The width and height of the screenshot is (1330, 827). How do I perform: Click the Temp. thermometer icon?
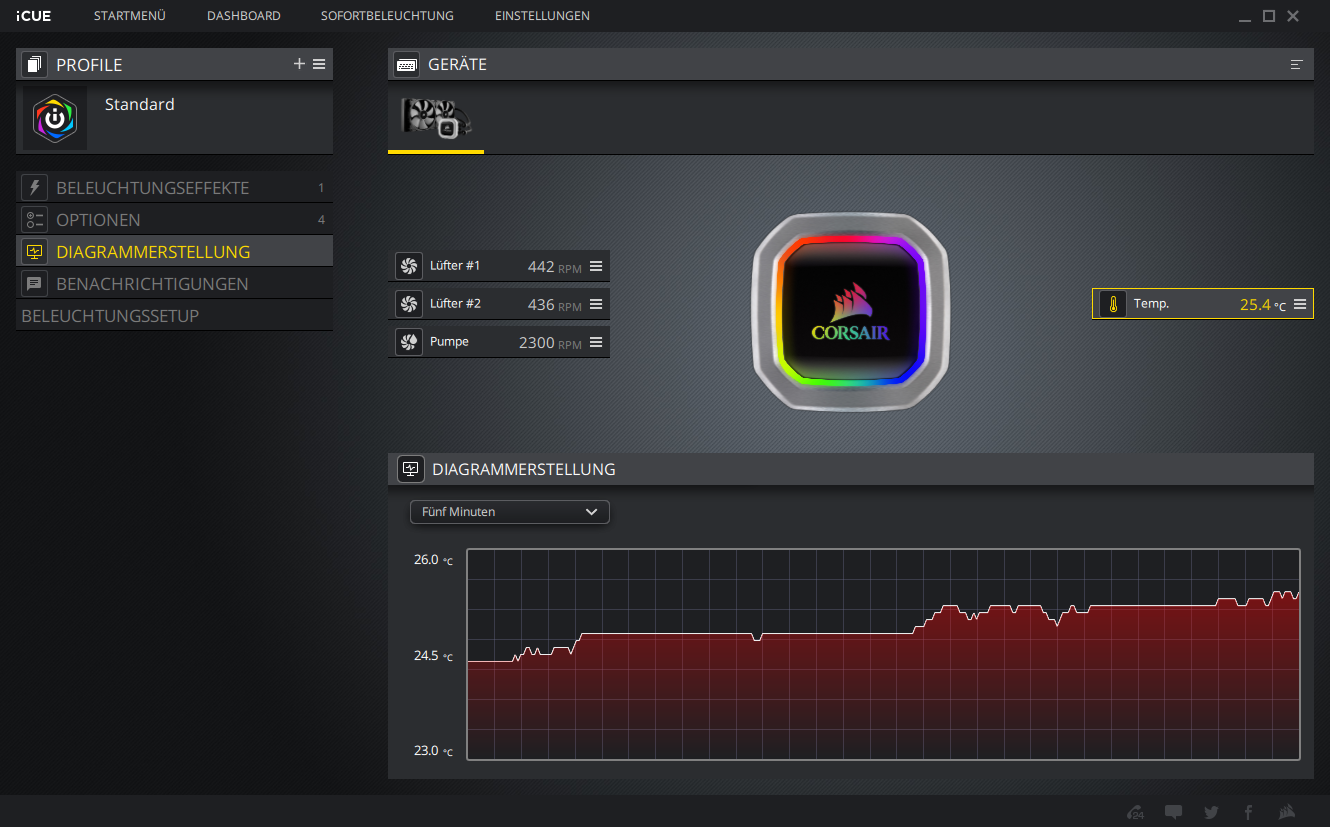pos(1113,304)
